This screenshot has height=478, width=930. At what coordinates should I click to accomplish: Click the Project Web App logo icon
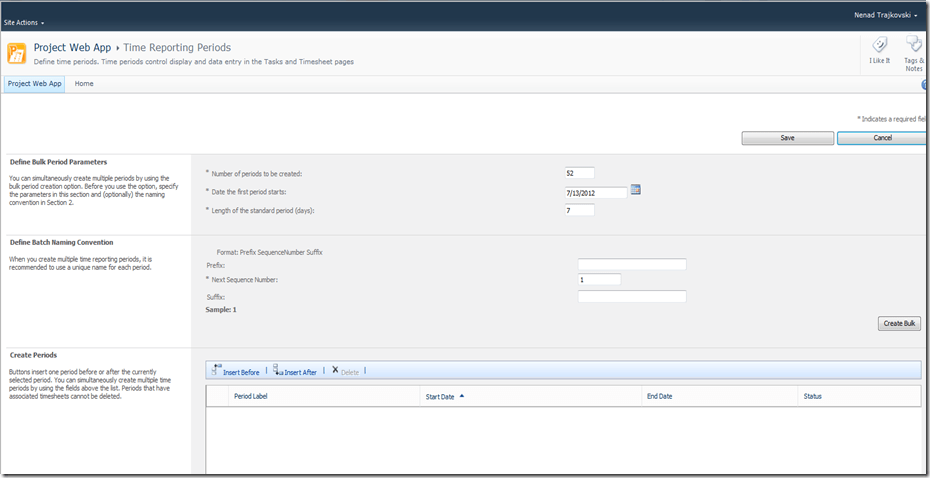[x=17, y=53]
